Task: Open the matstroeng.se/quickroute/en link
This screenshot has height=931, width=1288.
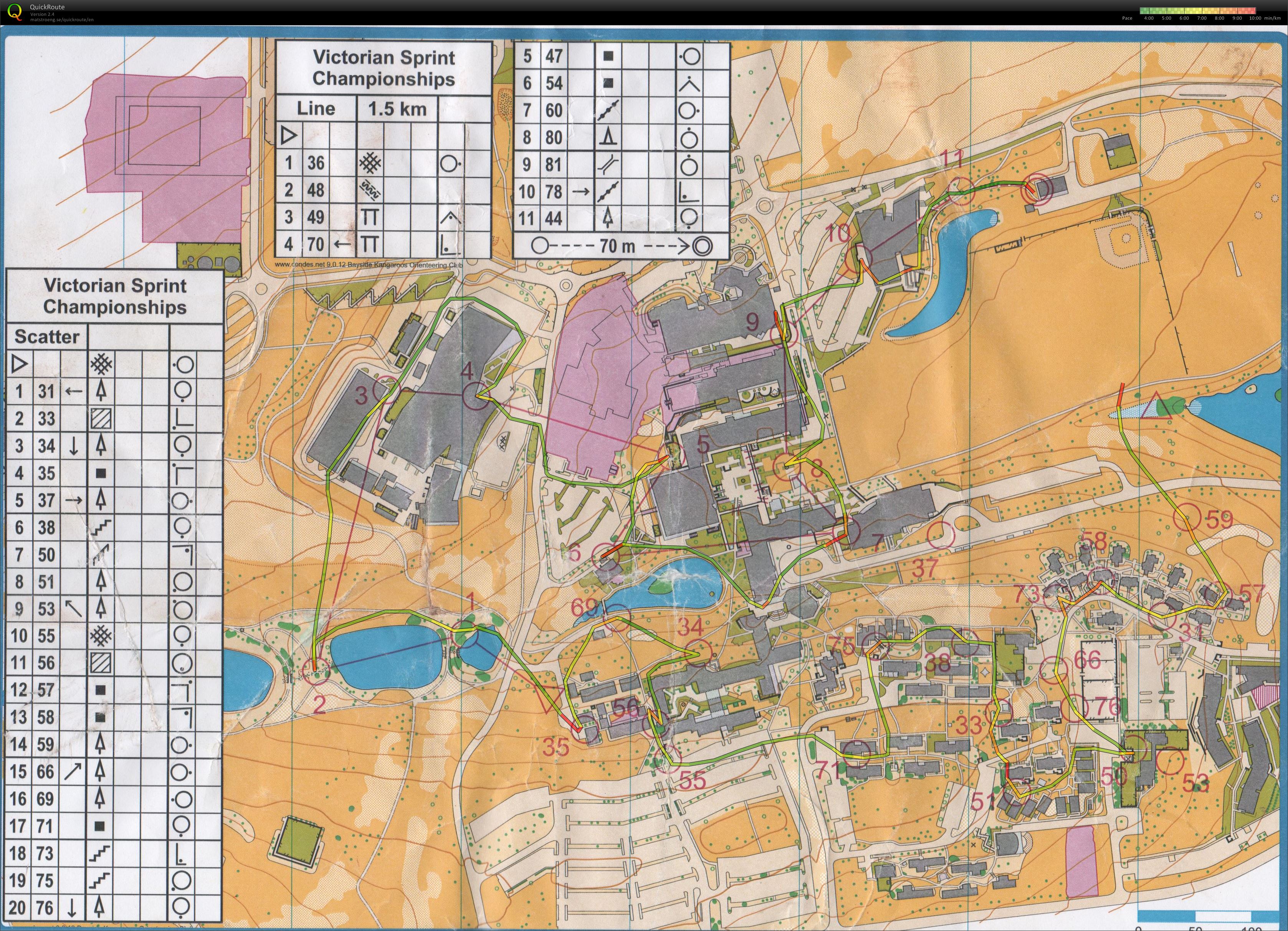Action: (x=62, y=19)
